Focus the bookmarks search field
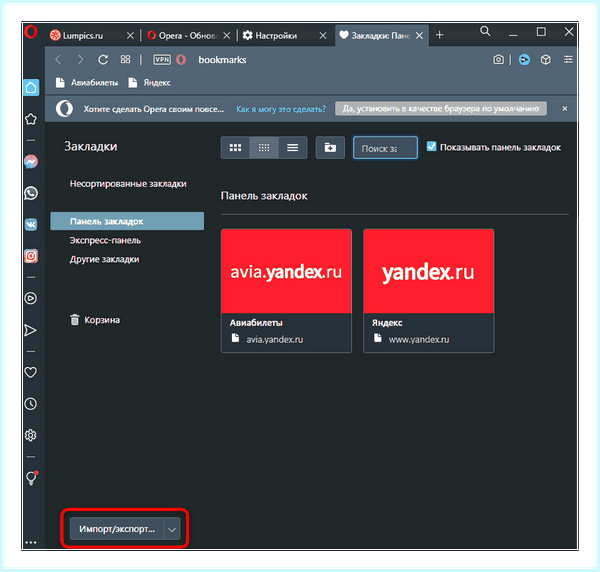 [385, 148]
